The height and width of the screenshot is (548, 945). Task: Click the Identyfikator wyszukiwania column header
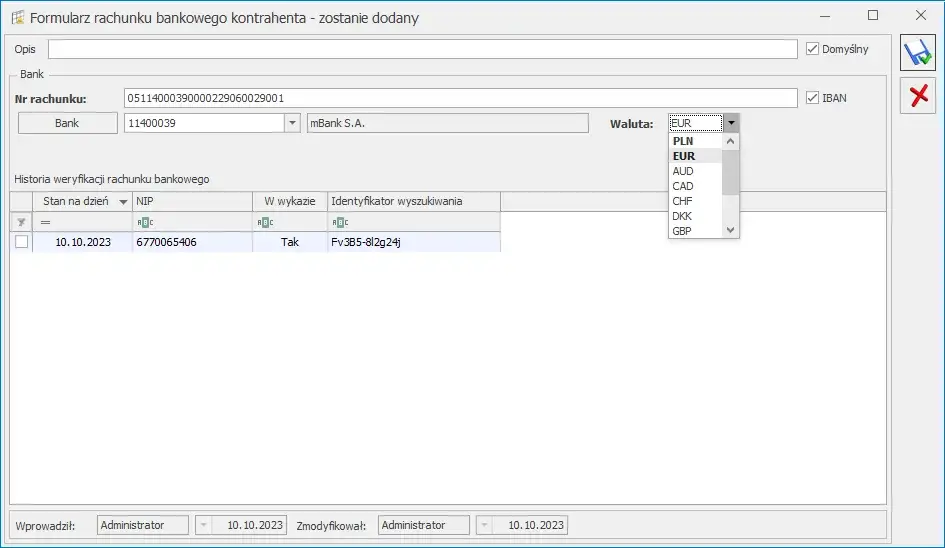coord(414,201)
